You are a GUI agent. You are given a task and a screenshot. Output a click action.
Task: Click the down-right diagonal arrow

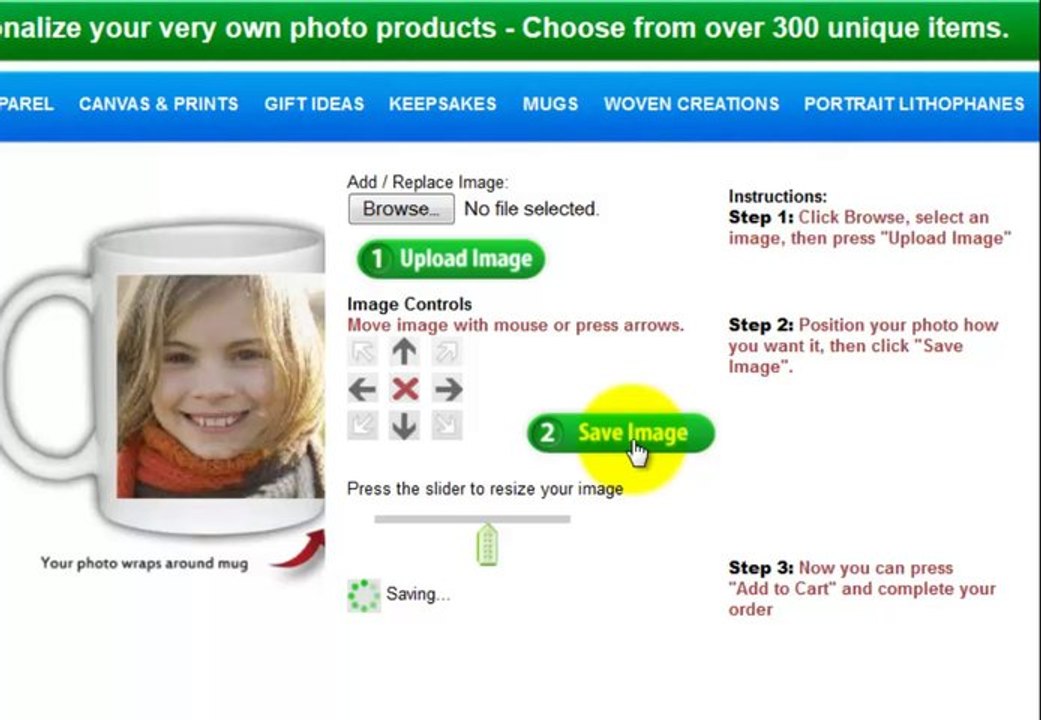[447, 426]
